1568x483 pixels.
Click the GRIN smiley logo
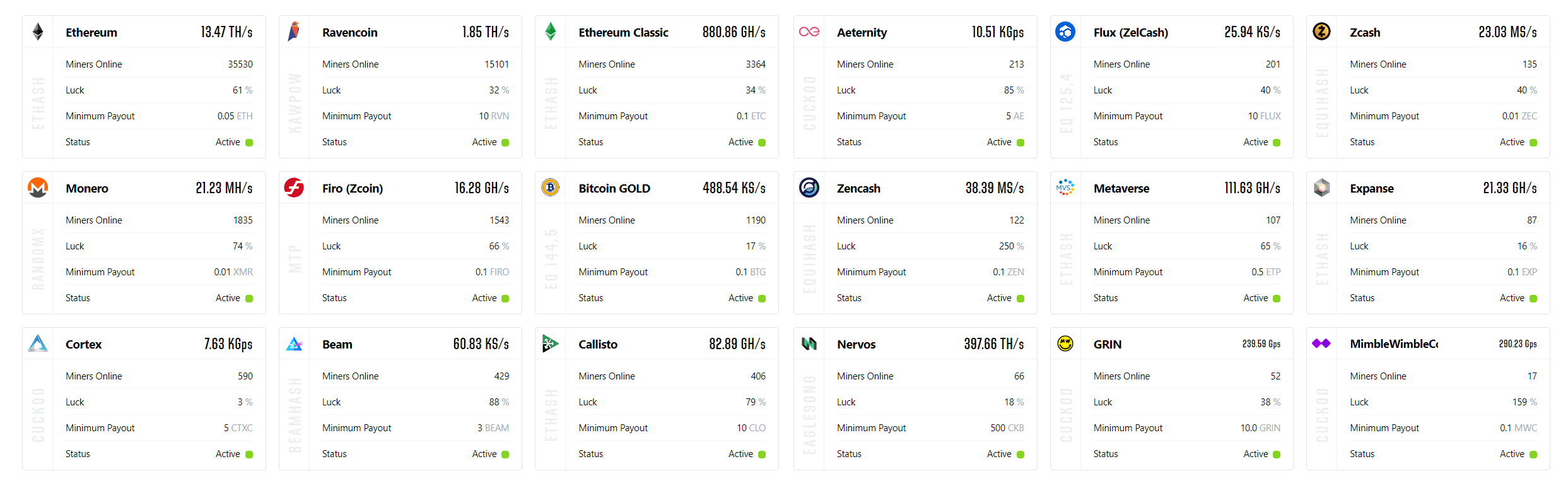point(1066,343)
